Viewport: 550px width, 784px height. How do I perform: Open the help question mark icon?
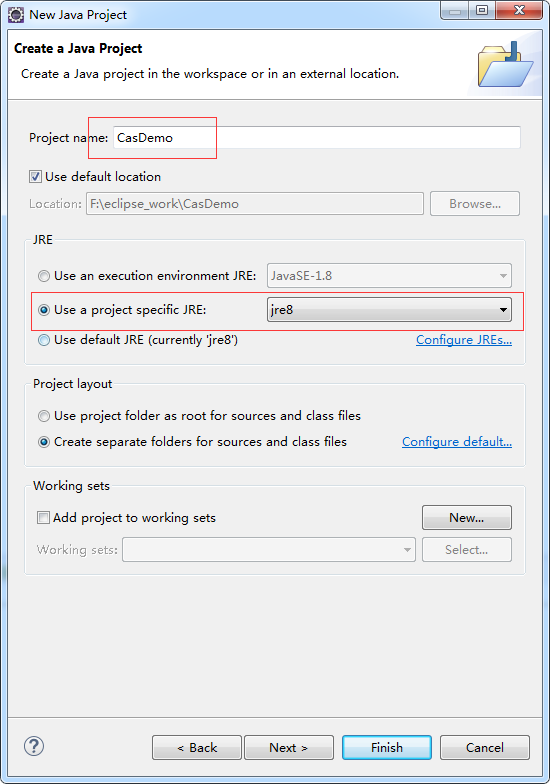tap(34, 746)
